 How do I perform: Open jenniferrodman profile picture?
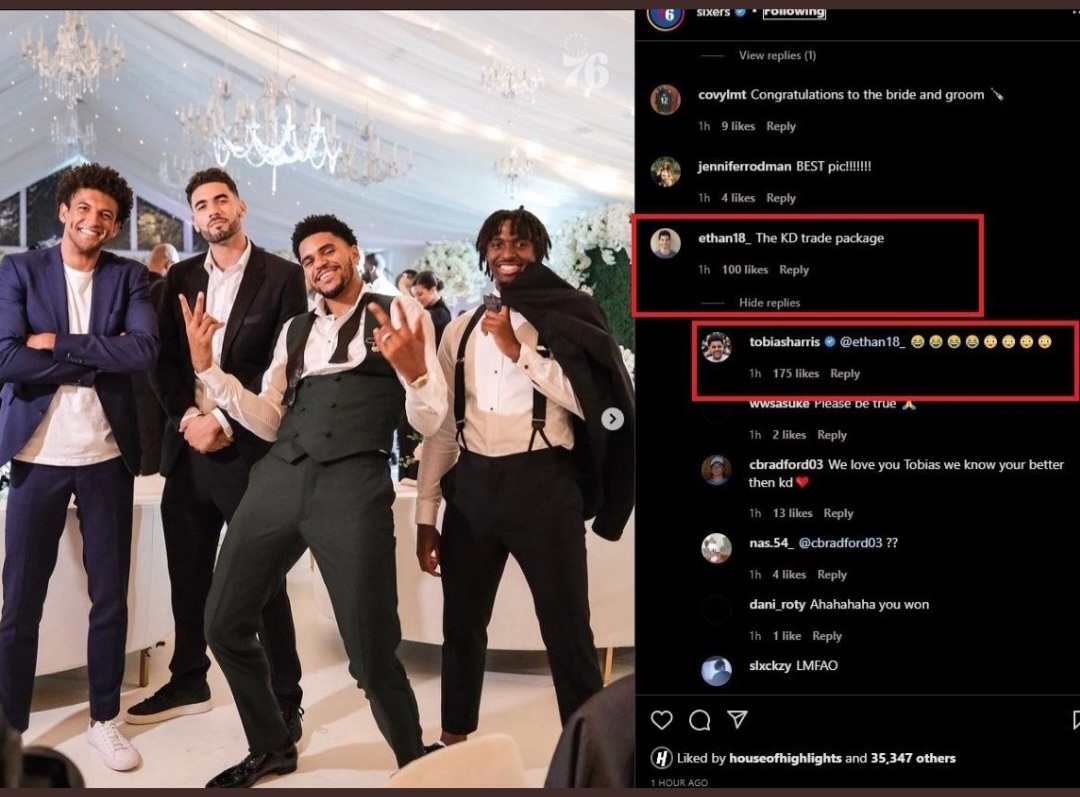[665, 171]
